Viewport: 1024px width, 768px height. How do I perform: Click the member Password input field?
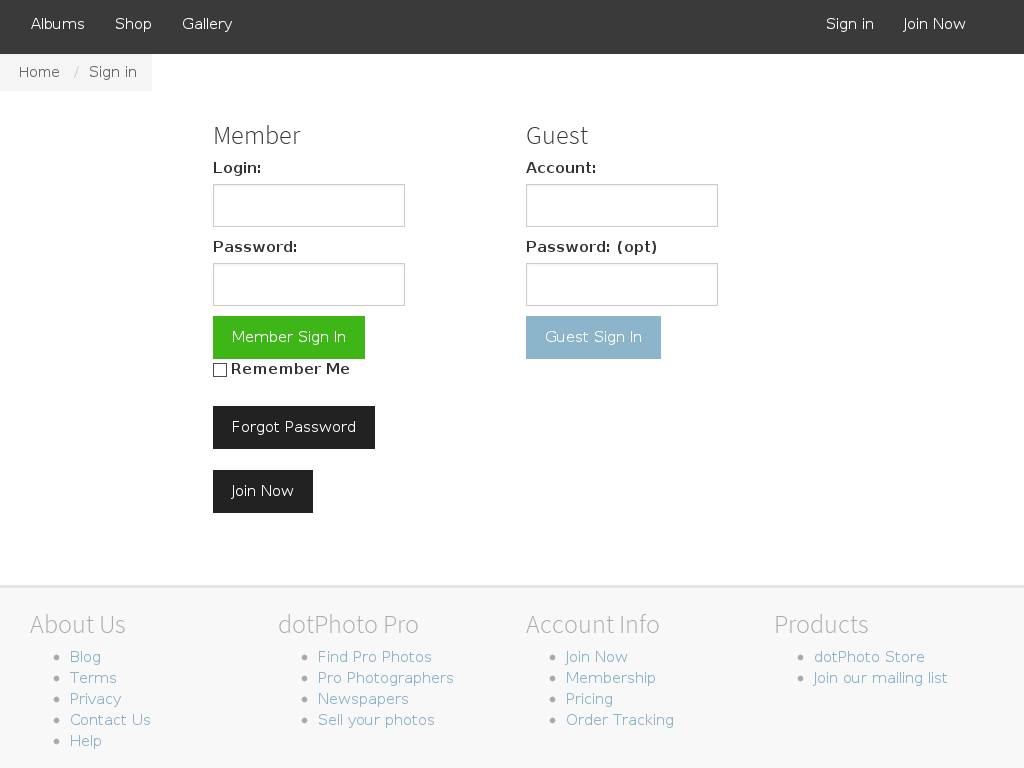click(x=308, y=284)
